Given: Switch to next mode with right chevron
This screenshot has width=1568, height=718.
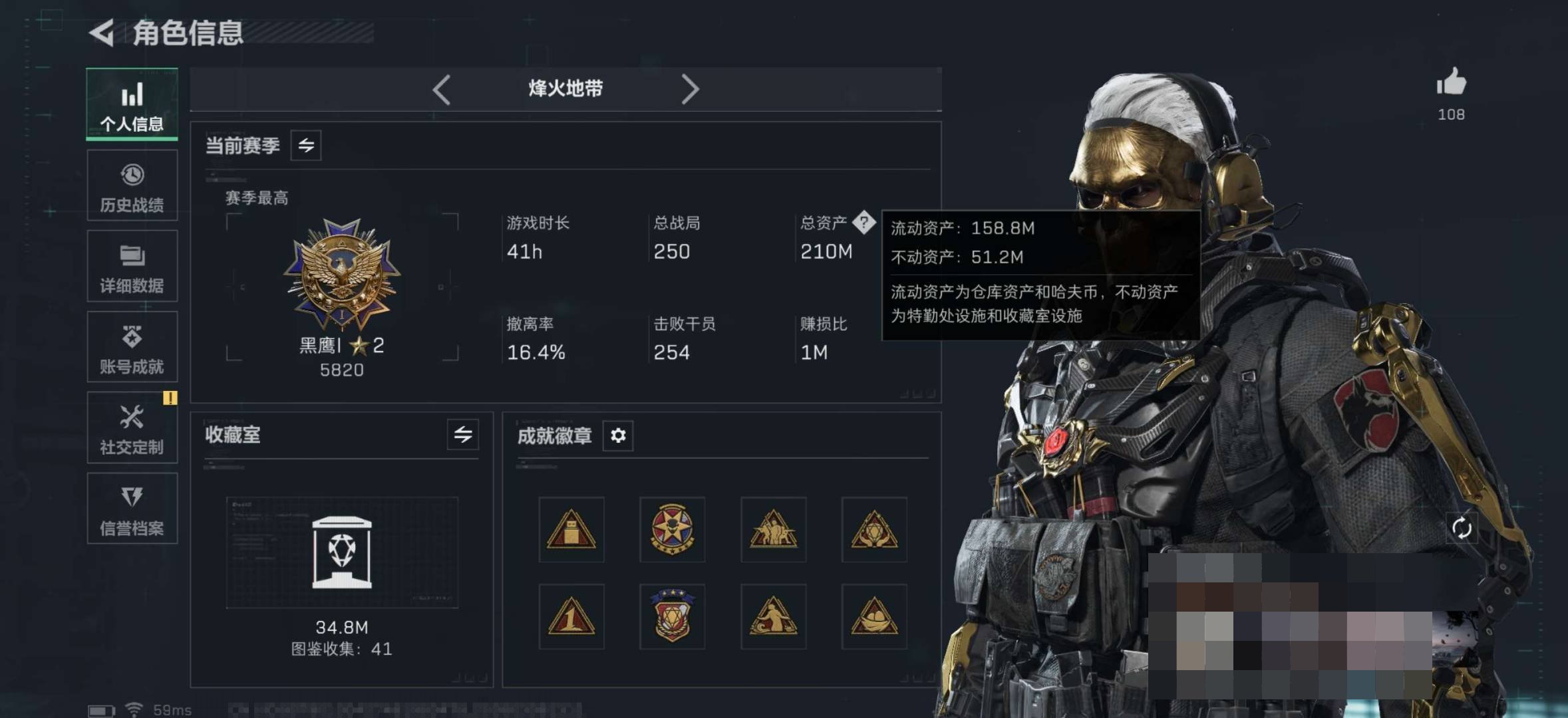Looking at the screenshot, I should (690, 89).
